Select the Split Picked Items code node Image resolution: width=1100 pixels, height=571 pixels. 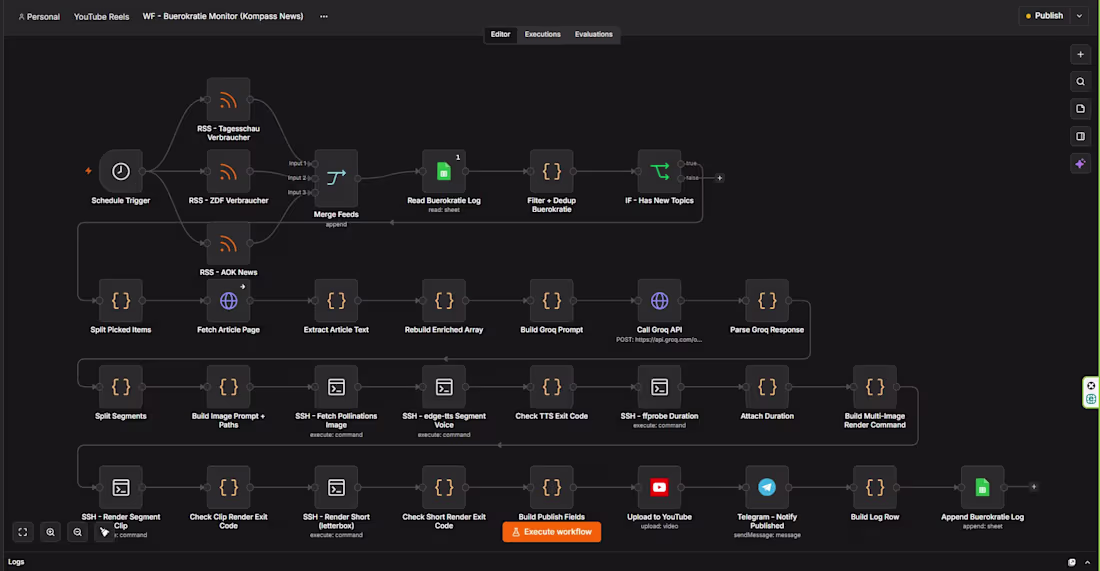[x=121, y=301]
